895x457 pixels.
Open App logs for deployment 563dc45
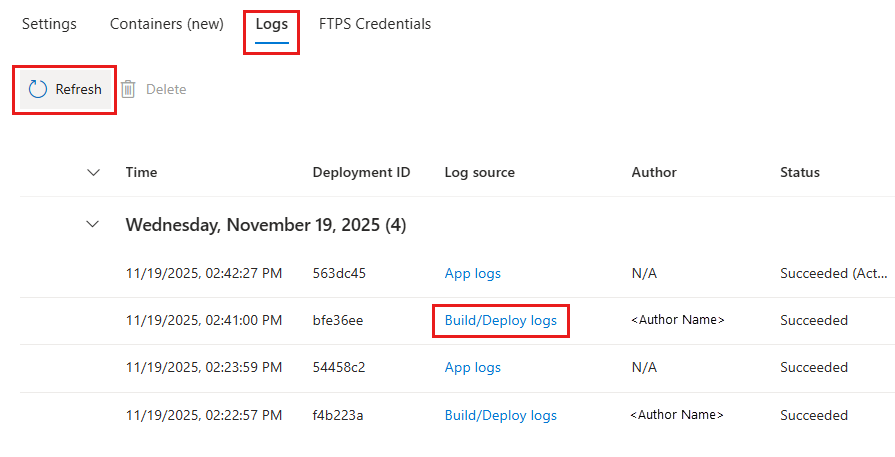(473, 273)
